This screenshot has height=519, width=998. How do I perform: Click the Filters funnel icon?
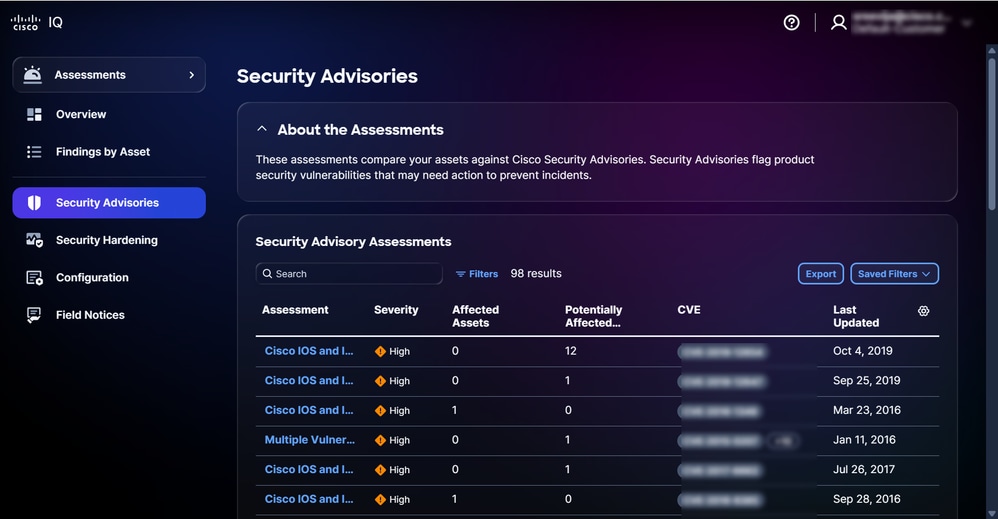click(x=461, y=274)
